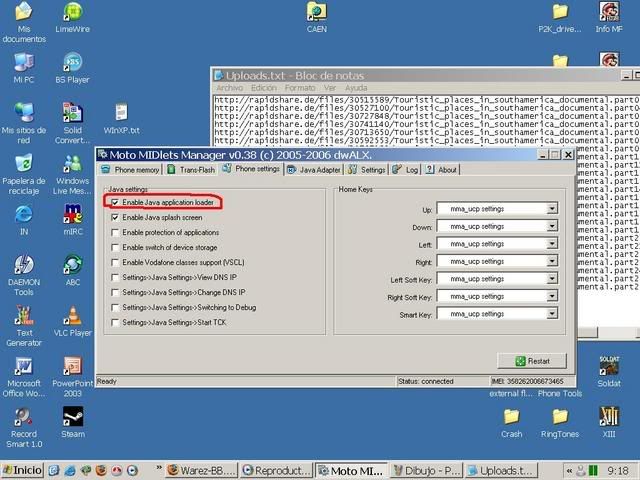Expand the Left home key dropdown
640x480 pixels.
(552, 244)
